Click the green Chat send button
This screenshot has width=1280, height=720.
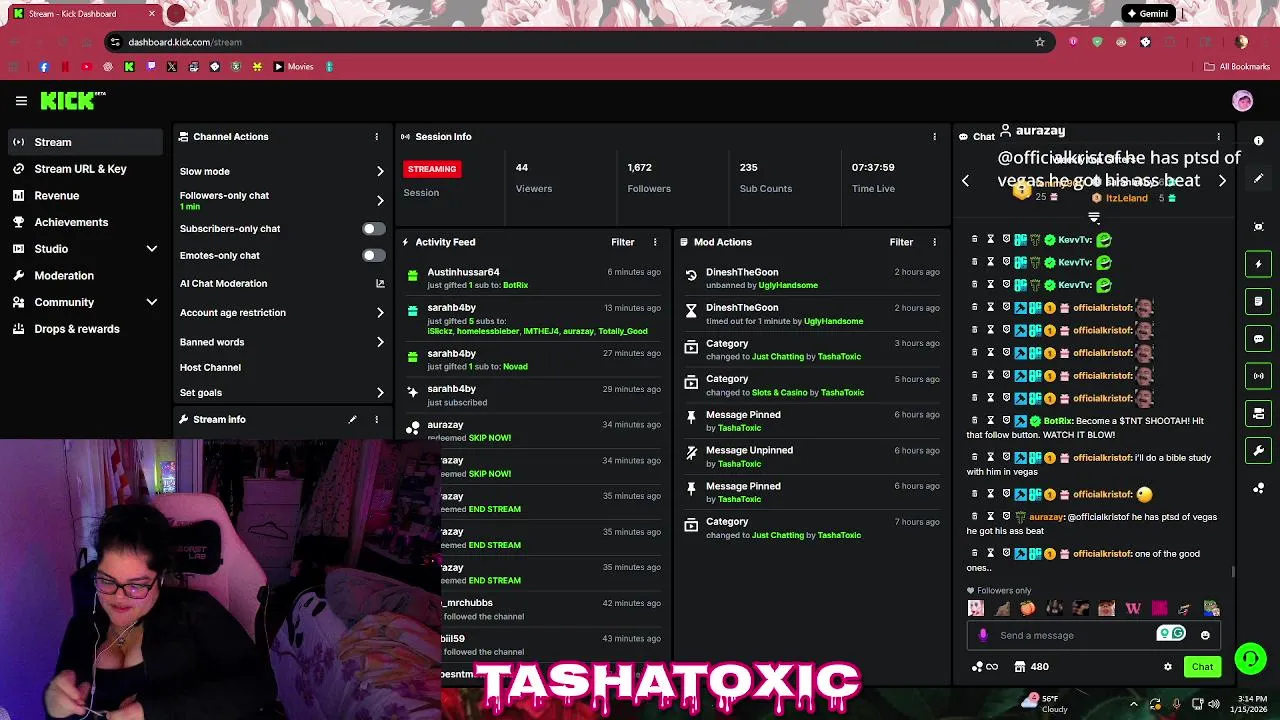[x=1202, y=667]
